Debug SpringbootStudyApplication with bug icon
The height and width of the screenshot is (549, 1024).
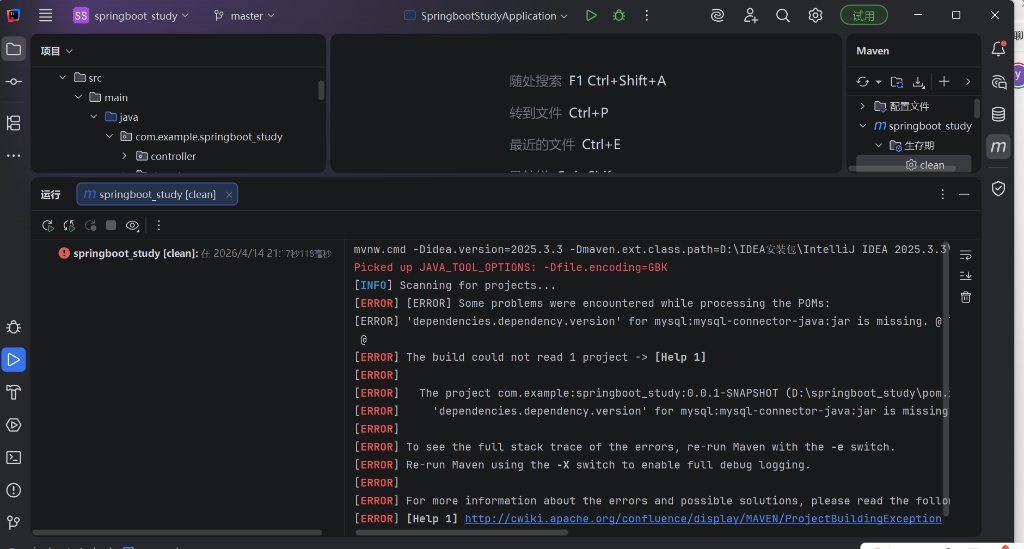coord(619,16)
